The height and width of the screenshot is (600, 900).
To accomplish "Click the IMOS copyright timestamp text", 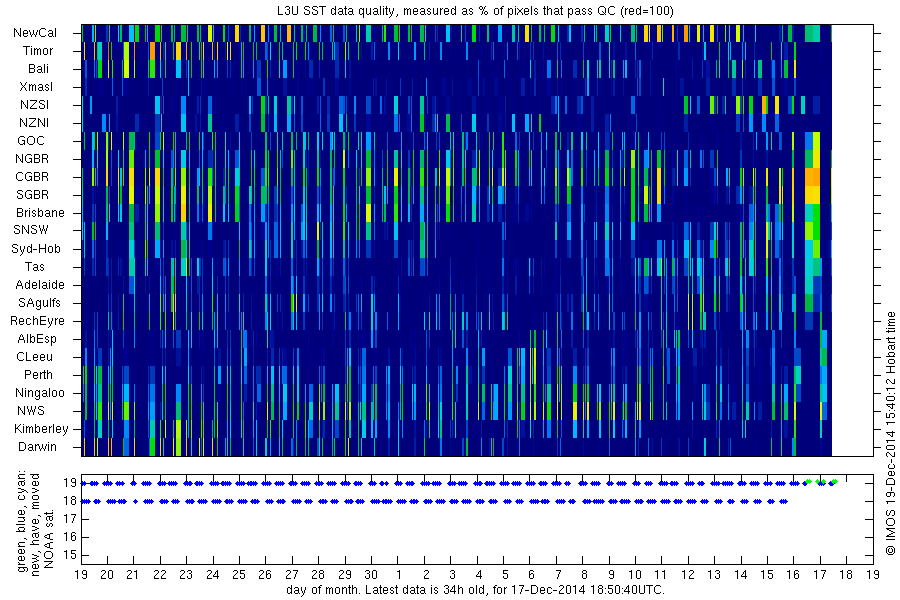I will pyautogui.click(x=890, y=433).
